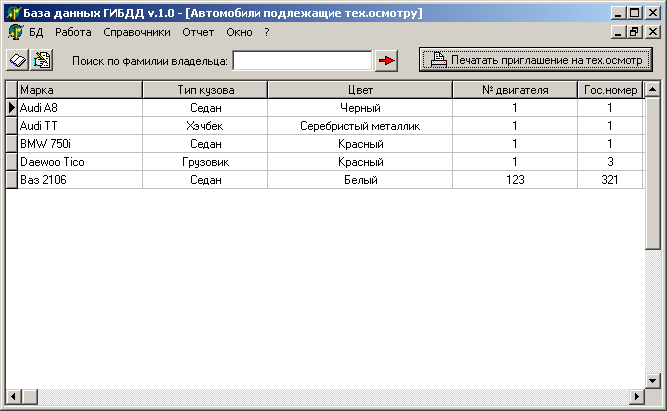The height and width of the screenshot is (411, 667).
Task: Click the Гос.номер column header
Action: click(x=610, y=90)
